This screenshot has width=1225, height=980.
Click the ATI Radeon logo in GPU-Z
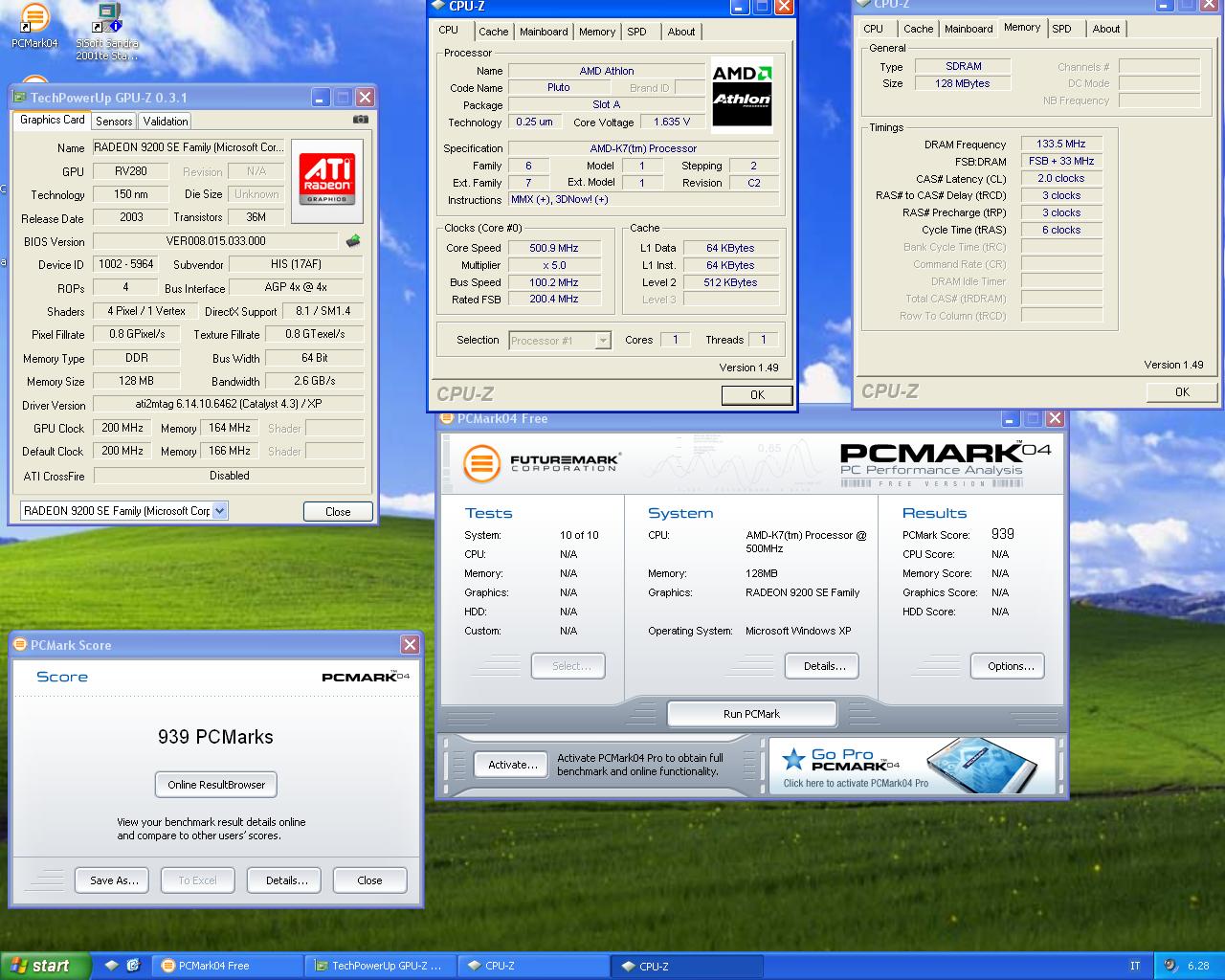[x=327, y=181]
